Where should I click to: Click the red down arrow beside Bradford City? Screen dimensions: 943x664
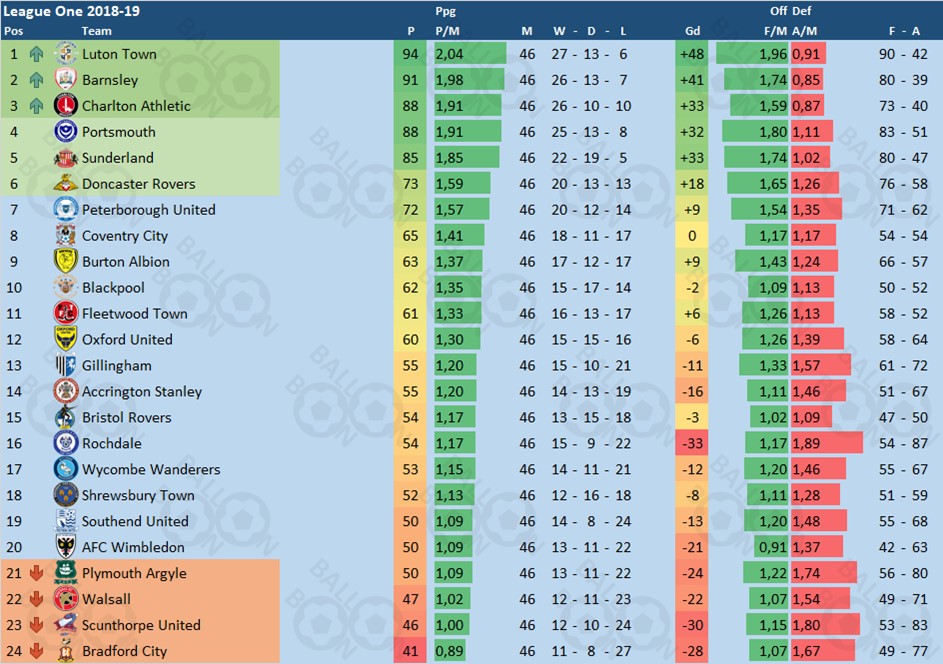pyautogui.click(x=37, y=652)
